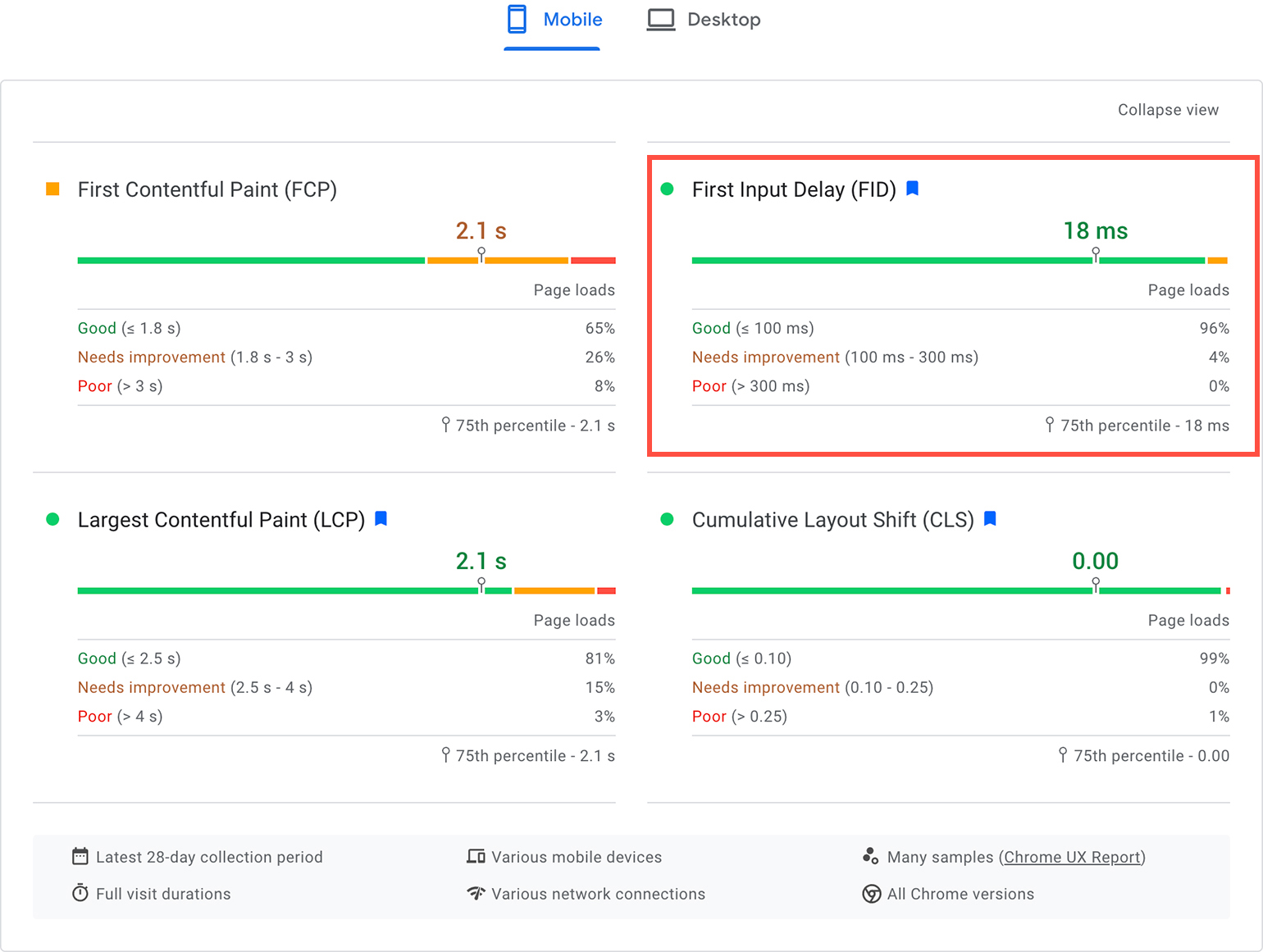Click the devices icon for mobile devices
The image size is (1263, 952).
(476, 857)
